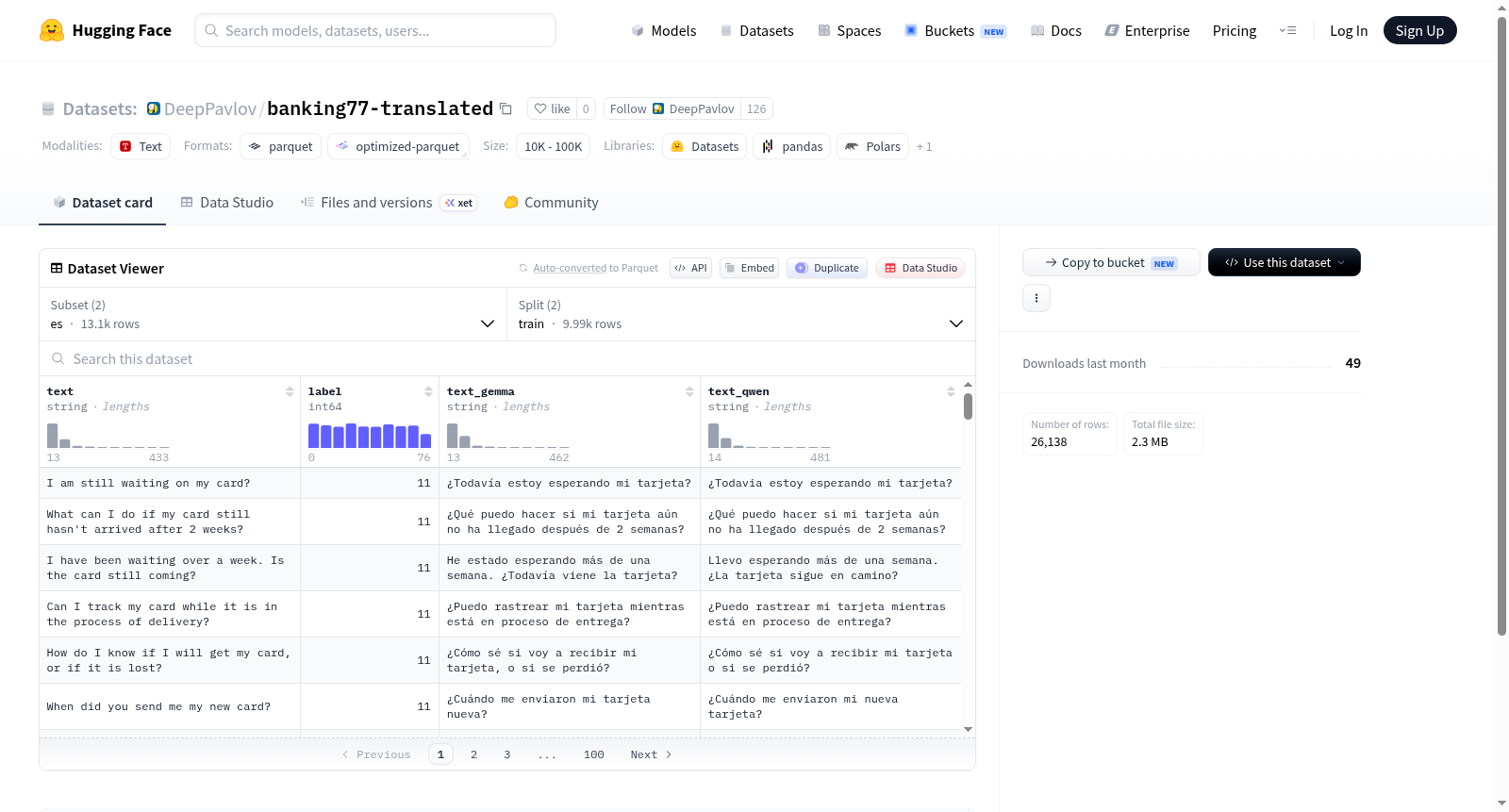Open Docs in top navigation

pyautogui.click(x=1056, y=30)
